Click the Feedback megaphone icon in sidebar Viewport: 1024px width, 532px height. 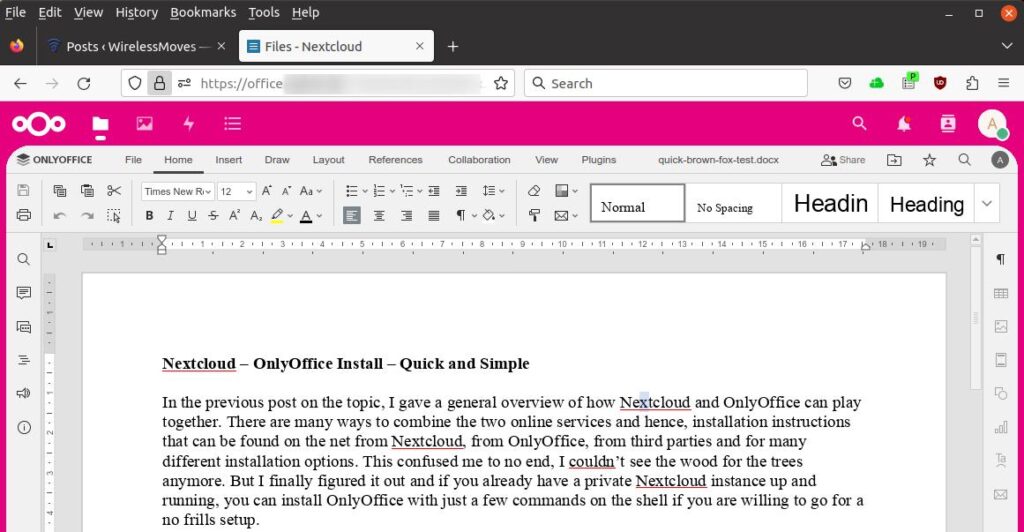coord(24,393)
